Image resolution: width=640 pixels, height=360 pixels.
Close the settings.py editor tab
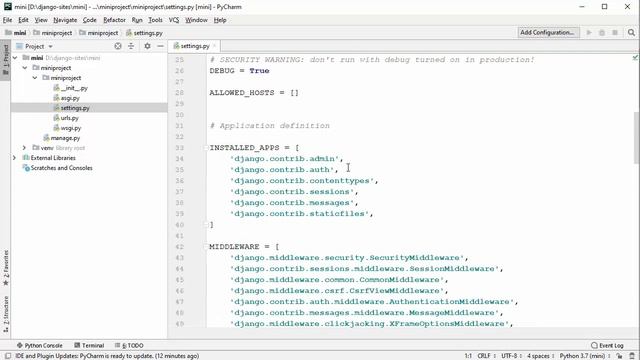[x=214, y=46]
